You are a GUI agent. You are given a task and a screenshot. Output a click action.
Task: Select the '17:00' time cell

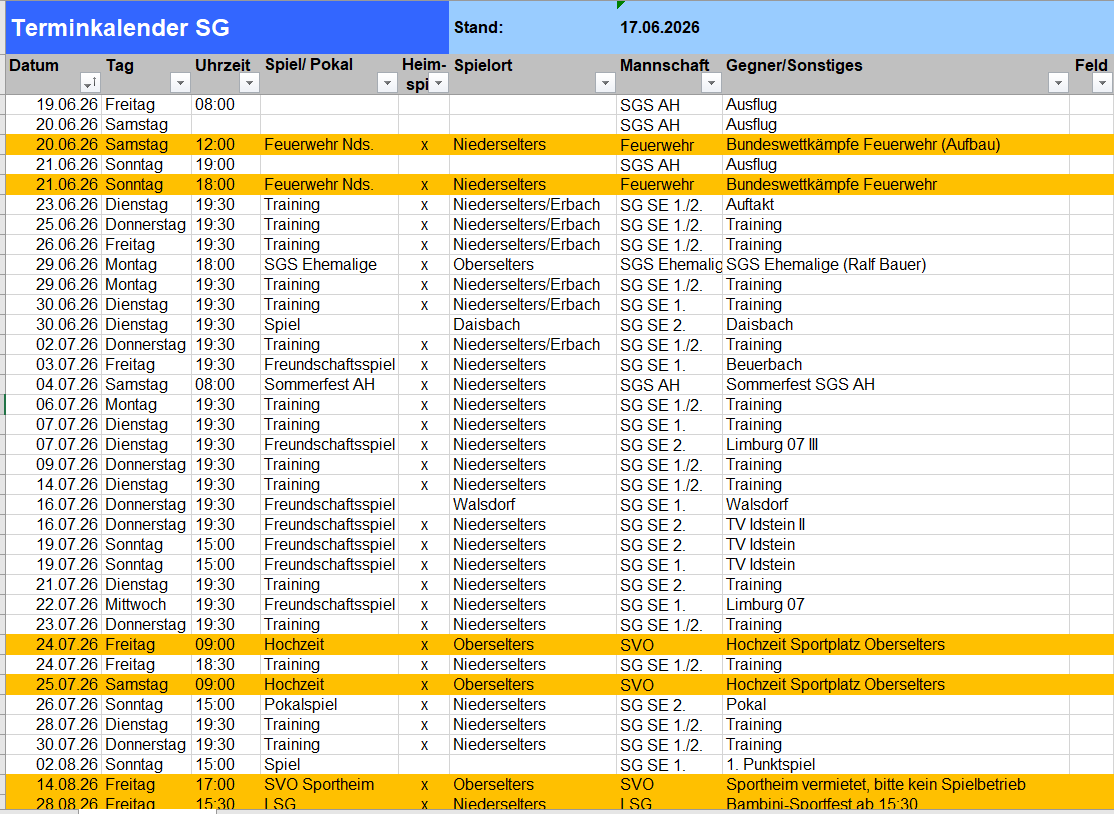226,785
